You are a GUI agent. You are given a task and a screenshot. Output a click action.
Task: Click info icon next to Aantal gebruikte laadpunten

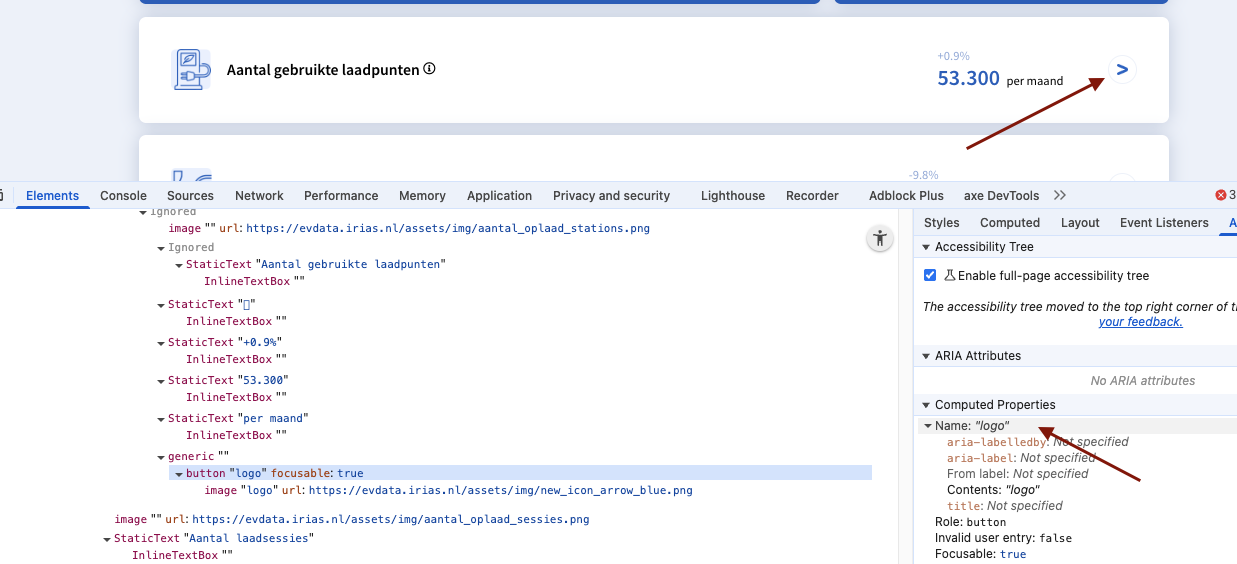click(429, 69)
